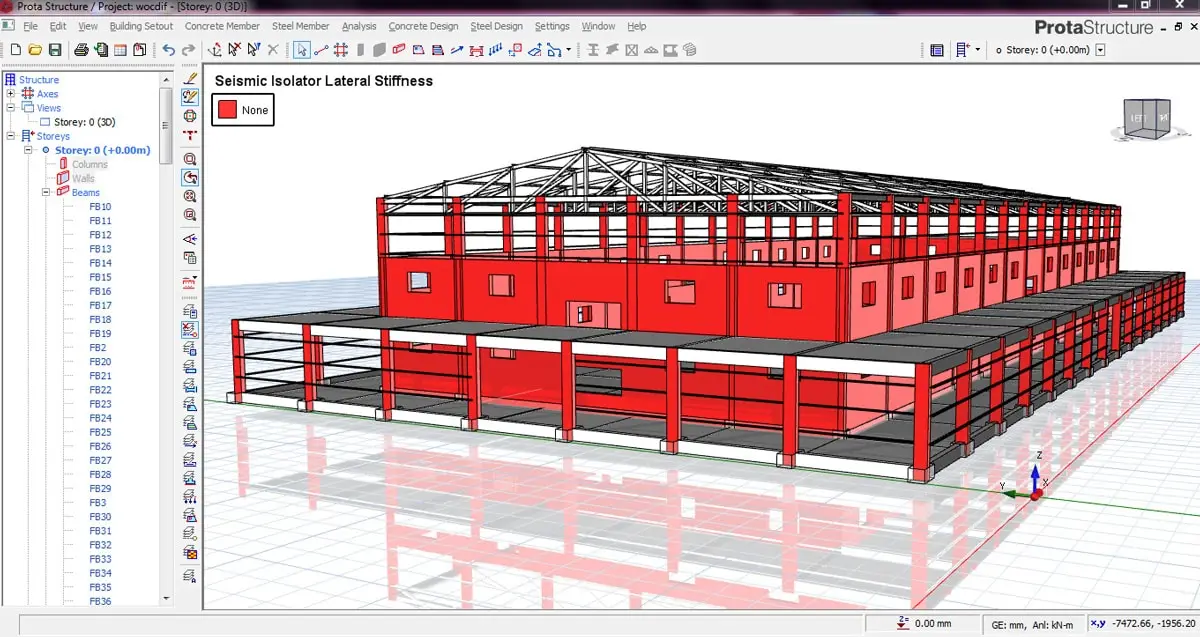The image size is (1200, 637).
Task: Open the Analysis menu
Action: point(359,26)
